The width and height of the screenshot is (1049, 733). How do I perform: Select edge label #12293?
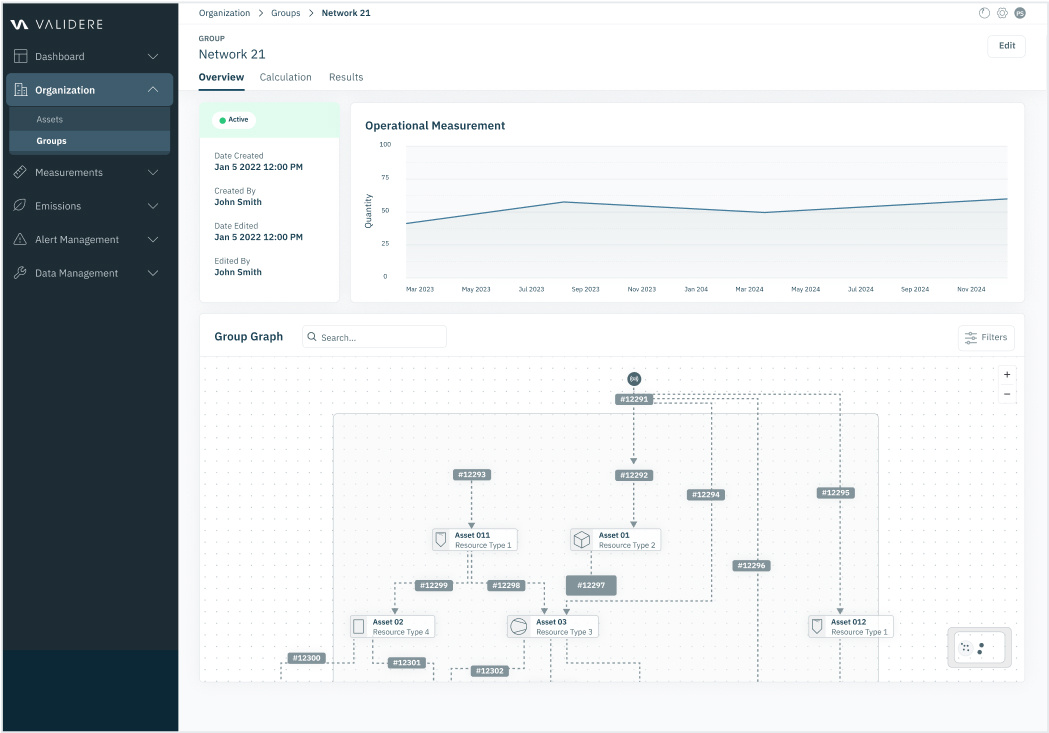coord(472,475)
